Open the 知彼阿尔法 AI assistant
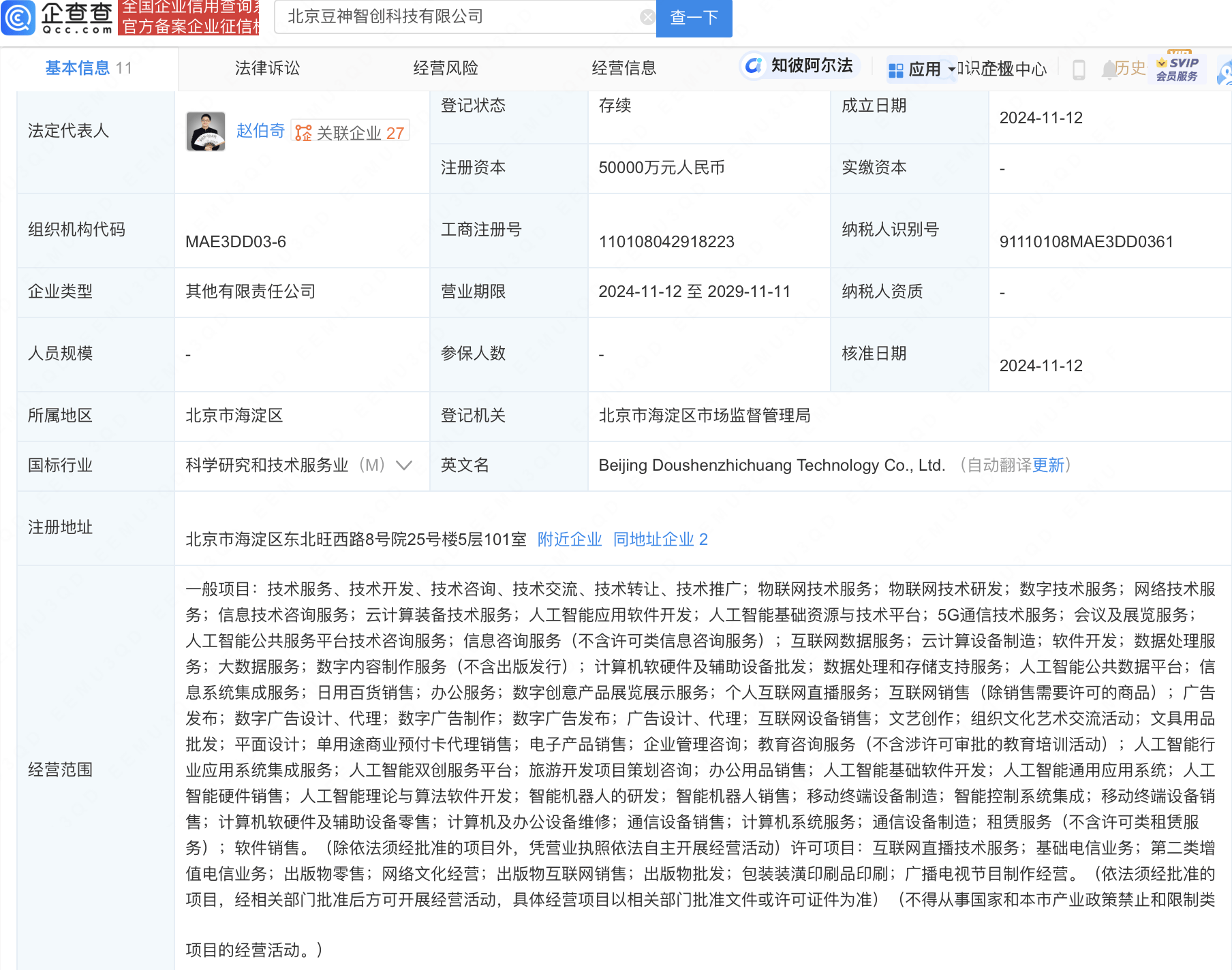This screenshot has width=1232, height=970. point(799,65)
